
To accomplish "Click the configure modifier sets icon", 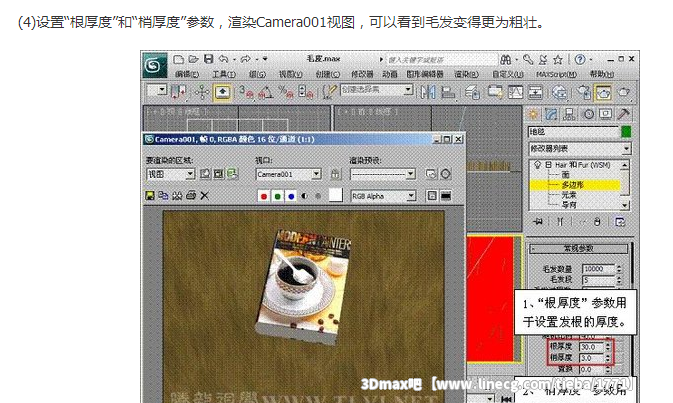I will coord(620,222).
